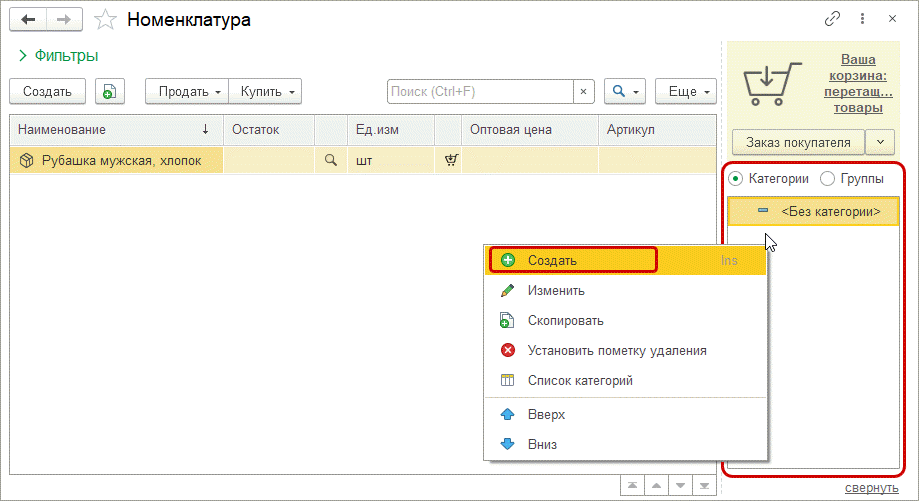This screenshot has height=501, width=919.
Task: Click the forward navigation arrow
Action: (63, 19)
